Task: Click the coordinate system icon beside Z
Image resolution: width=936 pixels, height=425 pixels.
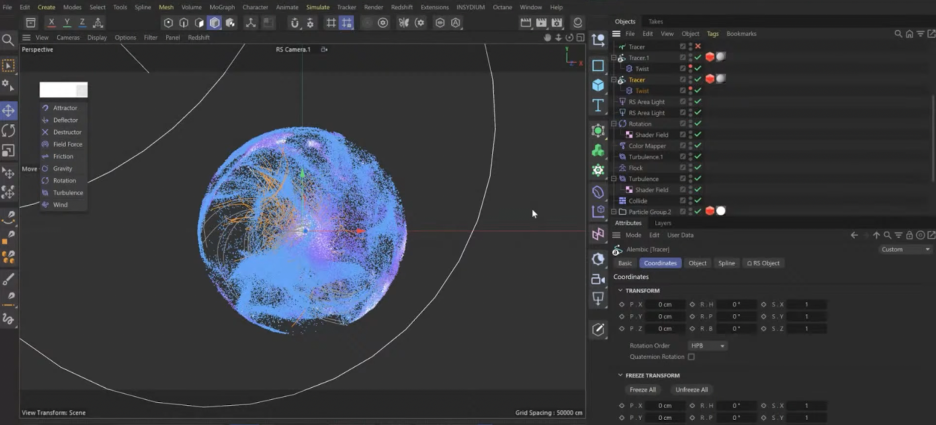Action: click(98, 23)
